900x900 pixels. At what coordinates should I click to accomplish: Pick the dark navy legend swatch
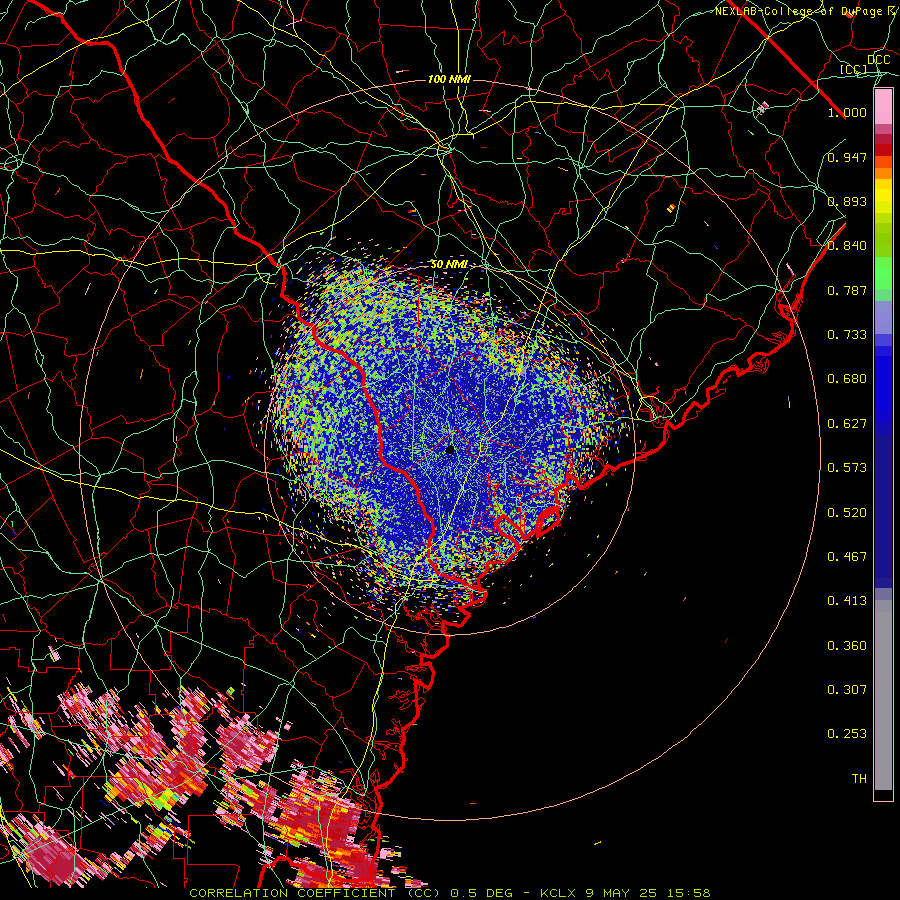pos(883,505)
